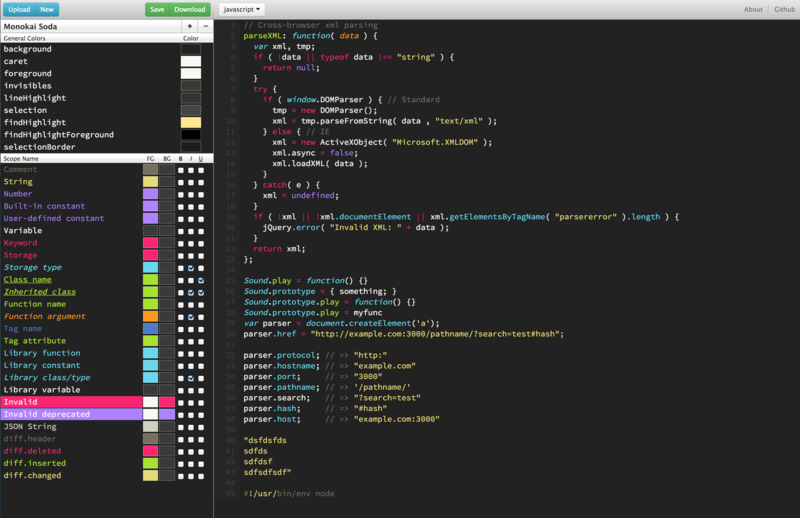The image size is (800, 518).
Task: Pick the foreground color swatch
Action: [191, 73]
